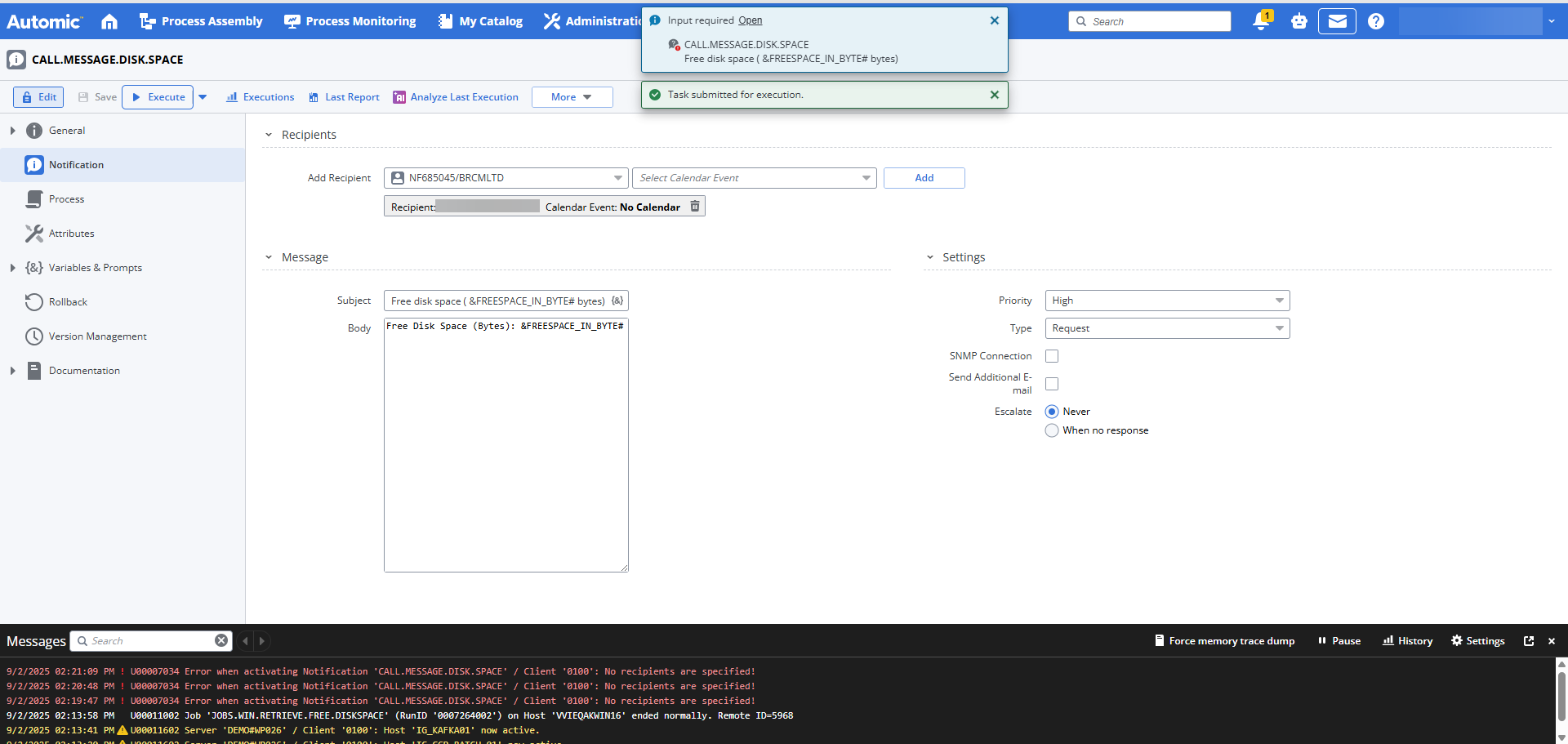The height and width of the screenshot is (744, 1568).
Task: Click the Version Management clock icon
Action: [34, 336]
